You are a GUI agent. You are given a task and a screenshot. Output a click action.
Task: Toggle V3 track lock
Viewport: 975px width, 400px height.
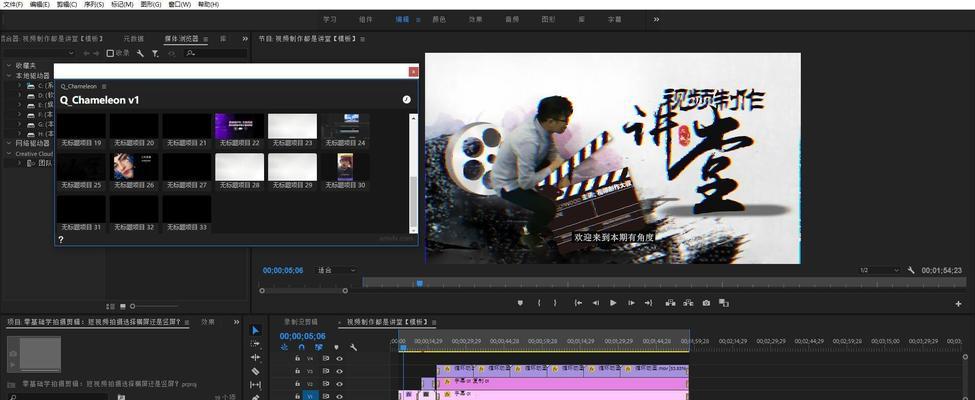[x=298, y=371]
